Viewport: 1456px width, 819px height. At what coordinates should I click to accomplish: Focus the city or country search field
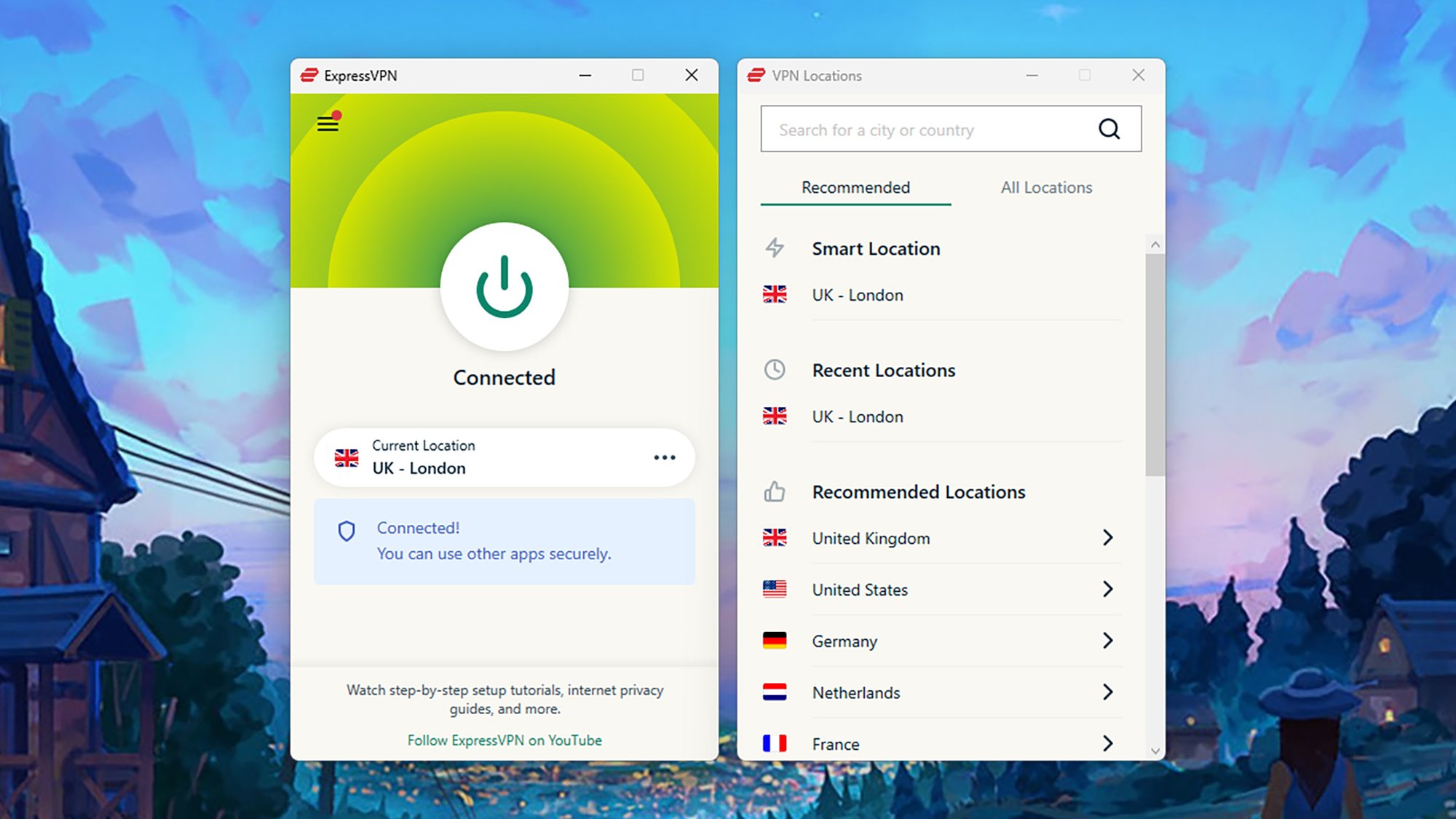click(x=951, y=129)
